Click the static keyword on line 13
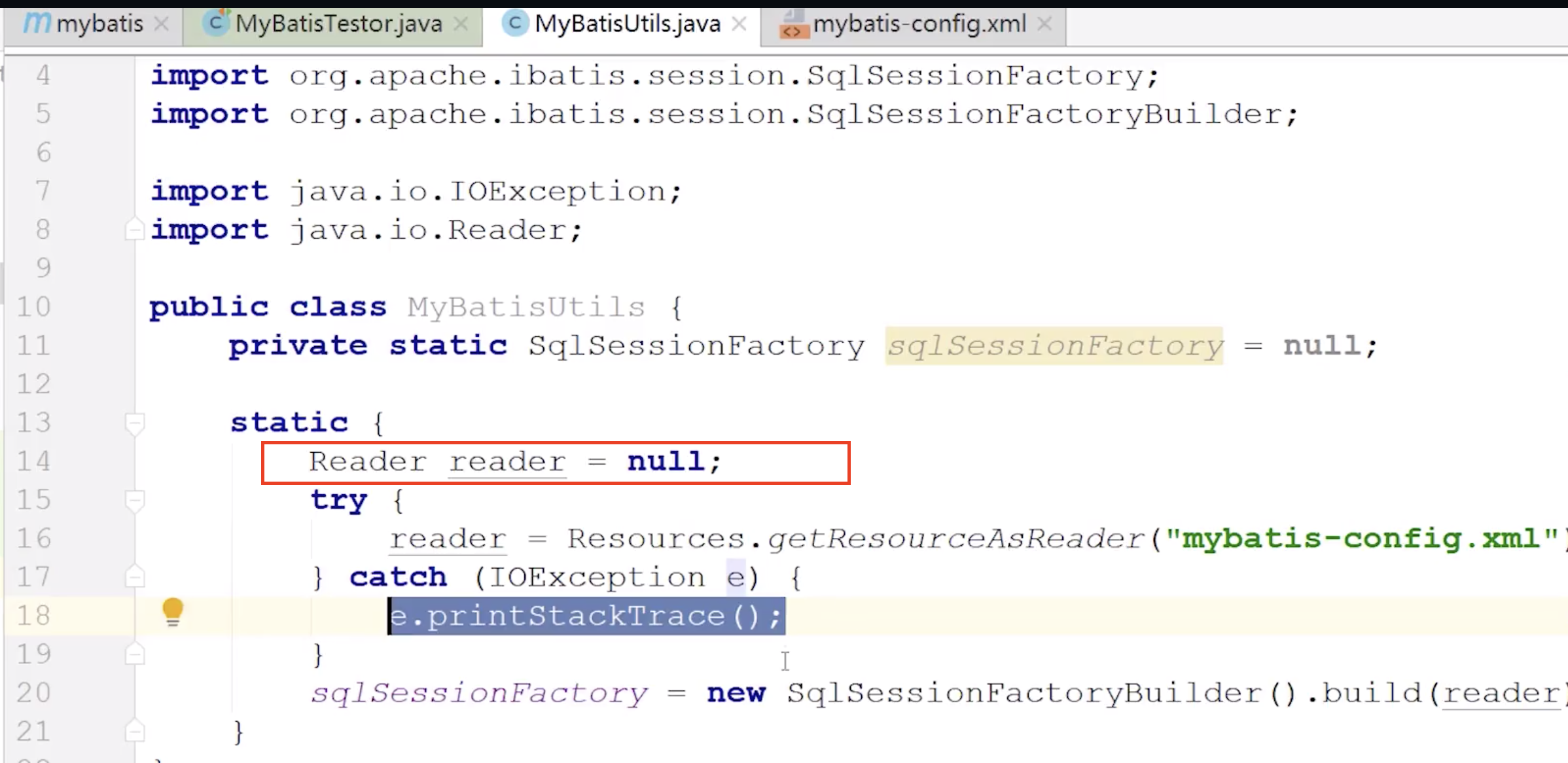The height and width of the screenshot is (763, 1568). (289, 423)
